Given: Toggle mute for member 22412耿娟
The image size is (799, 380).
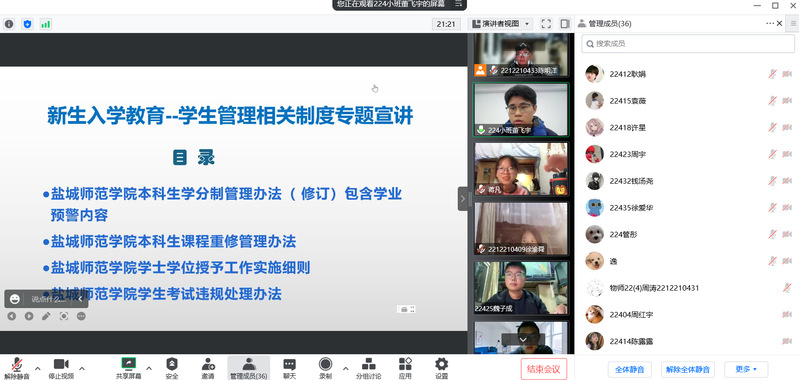Looking at the screenshot, I should coord(773,74).
